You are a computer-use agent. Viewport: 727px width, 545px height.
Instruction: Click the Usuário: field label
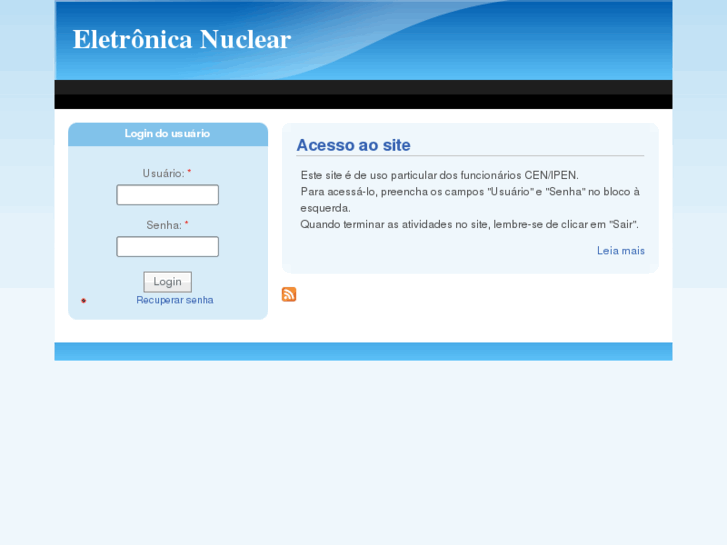[x=164, y=173]
